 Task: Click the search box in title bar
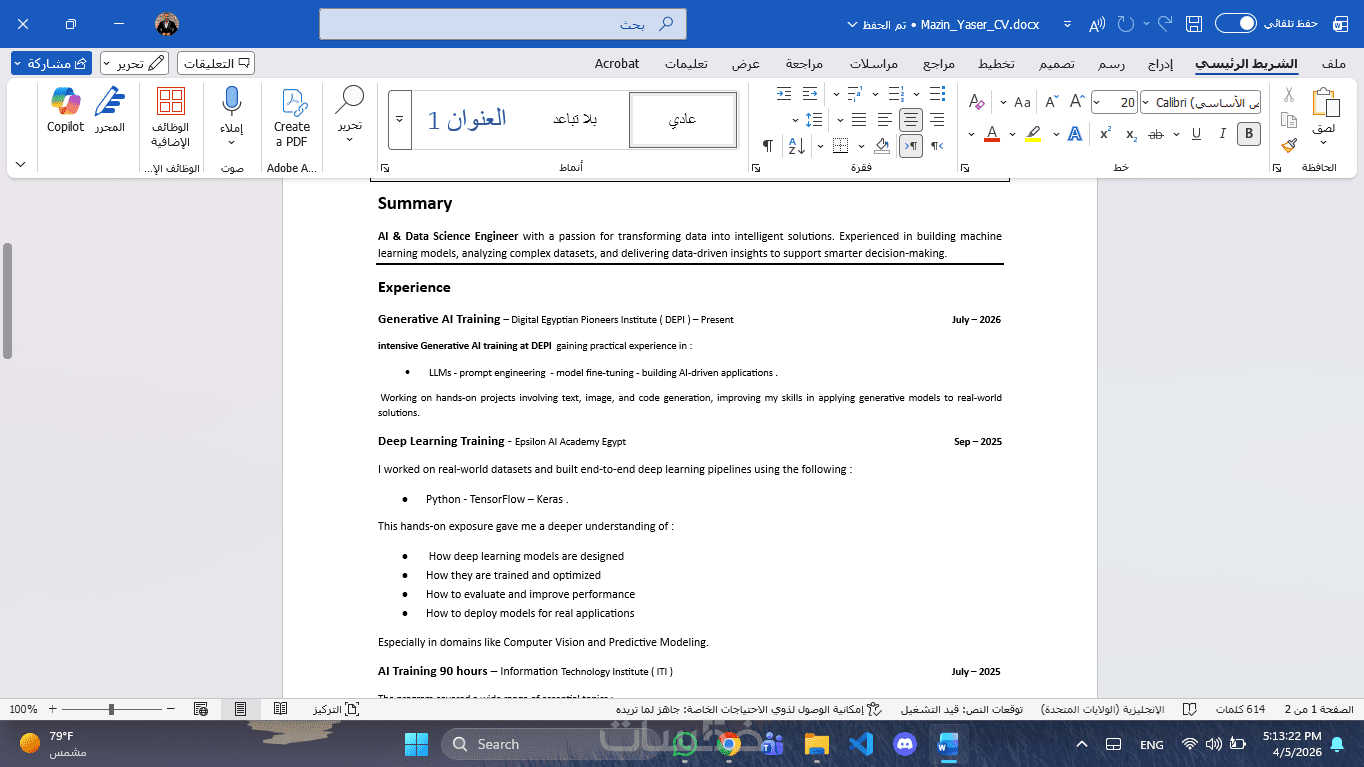tap(503, 23)
